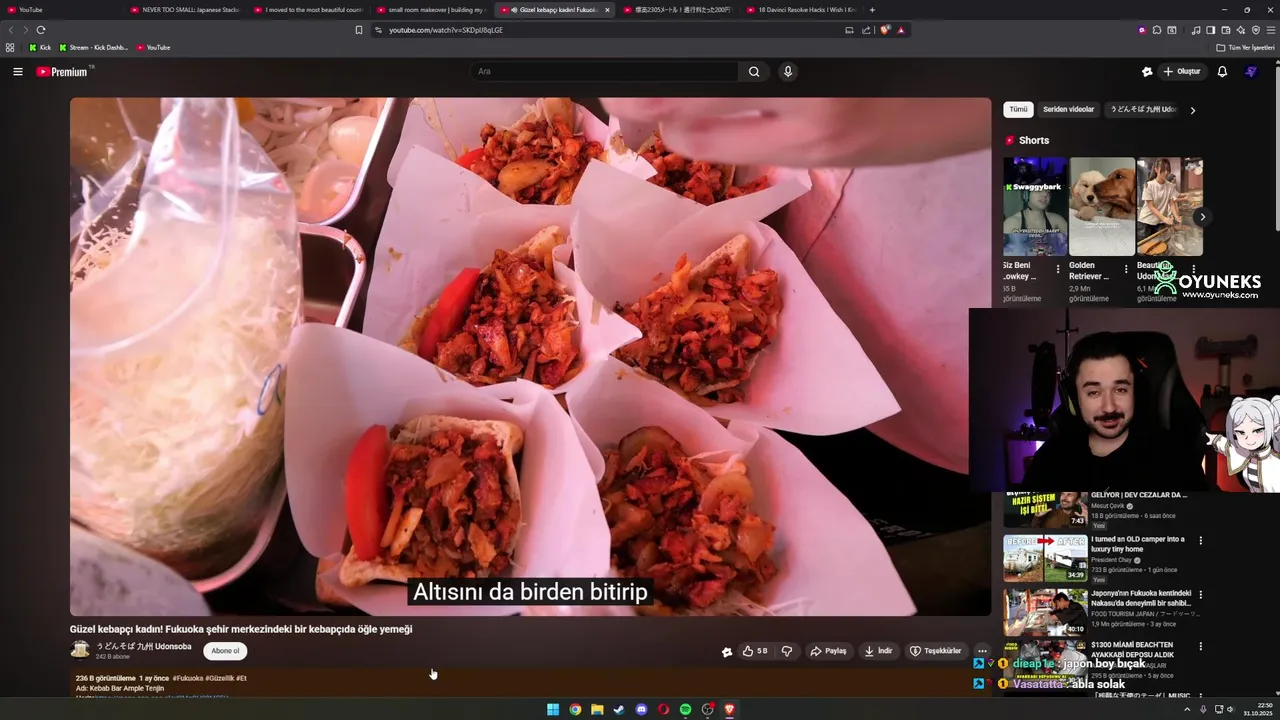Image resolution: width=1280 pixels, height=720 pixels.
Task: Switch to 'I moved to the most beautiful' tab
Action: pyautogui.click(x=308, y=10)
